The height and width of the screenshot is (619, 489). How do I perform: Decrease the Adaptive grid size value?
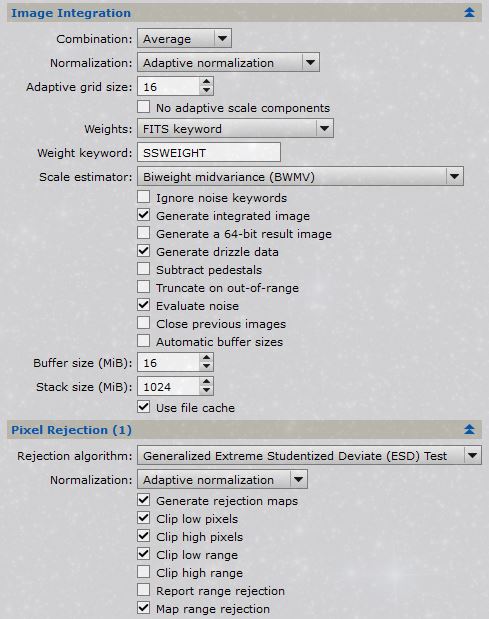(x=206, y=91)
